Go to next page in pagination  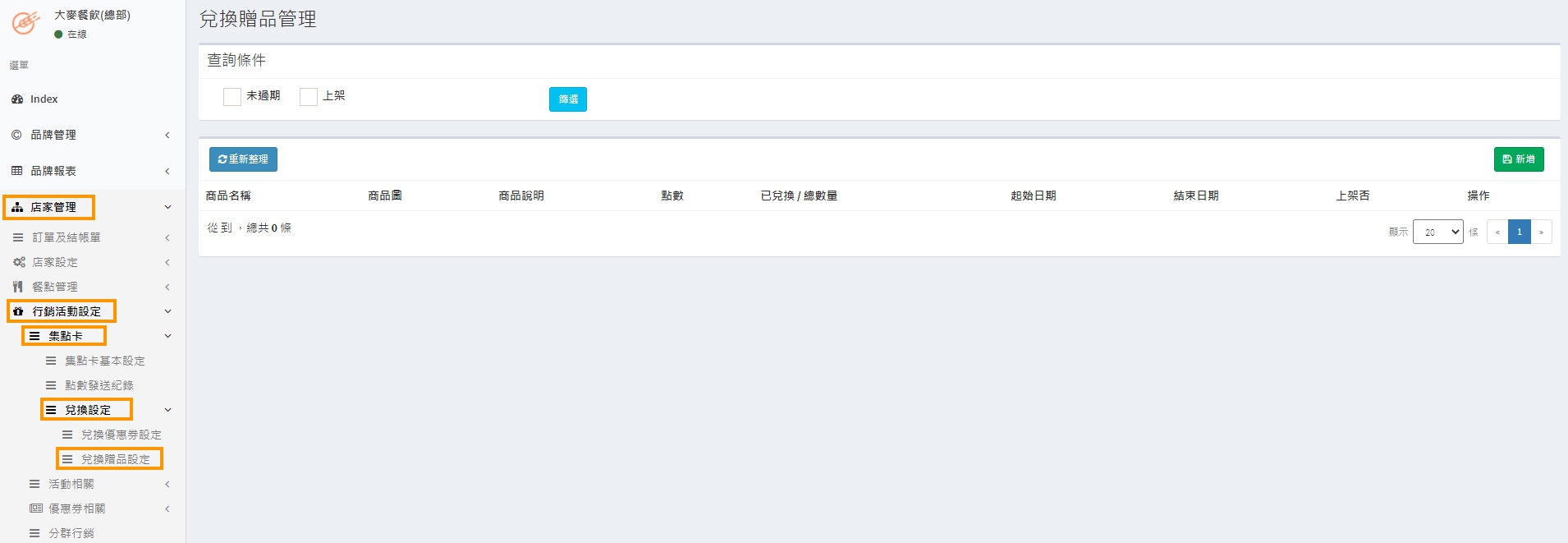(x=1541, y=232)
